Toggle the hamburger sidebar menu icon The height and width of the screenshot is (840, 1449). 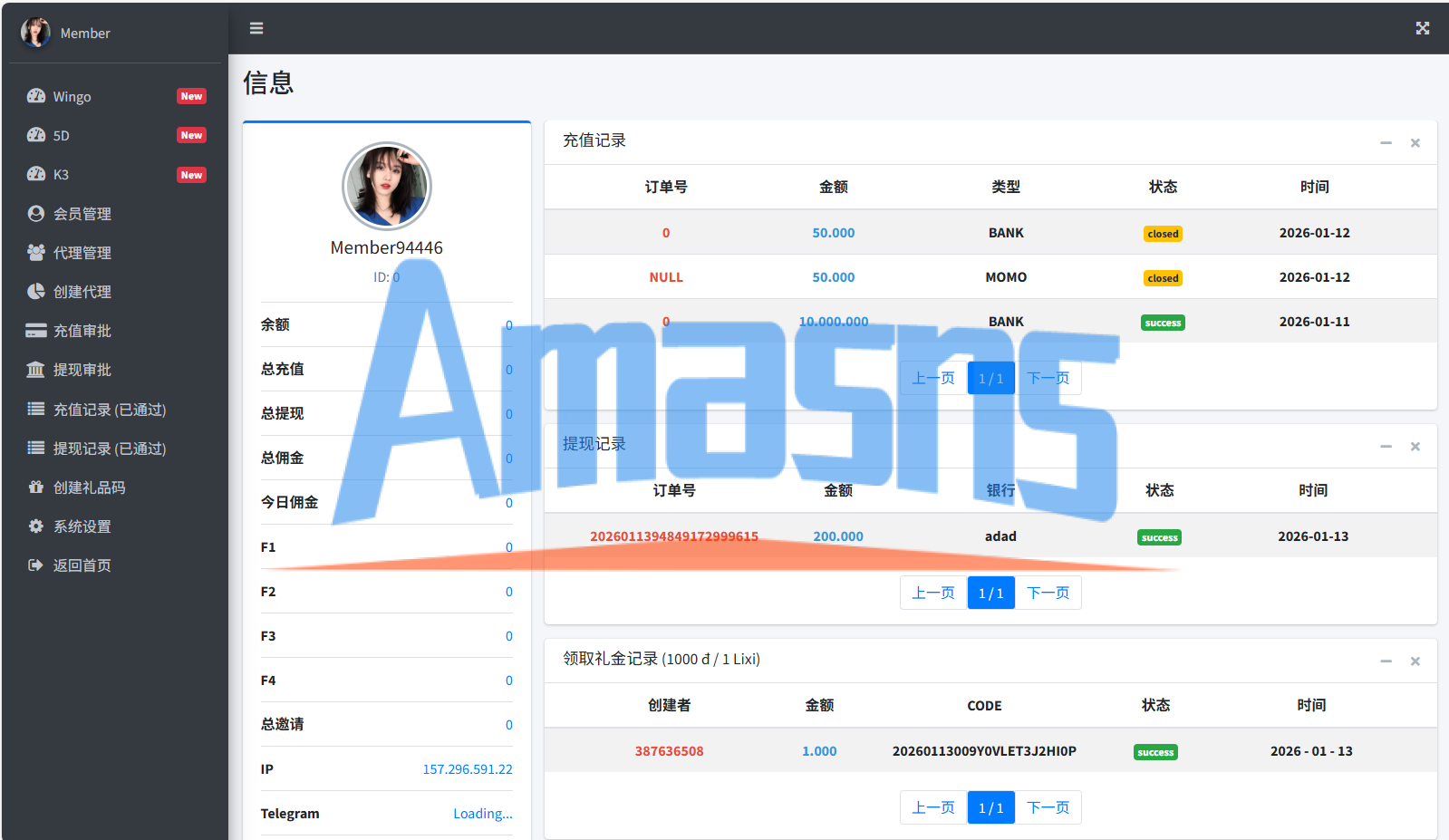[x=256, y=29]
